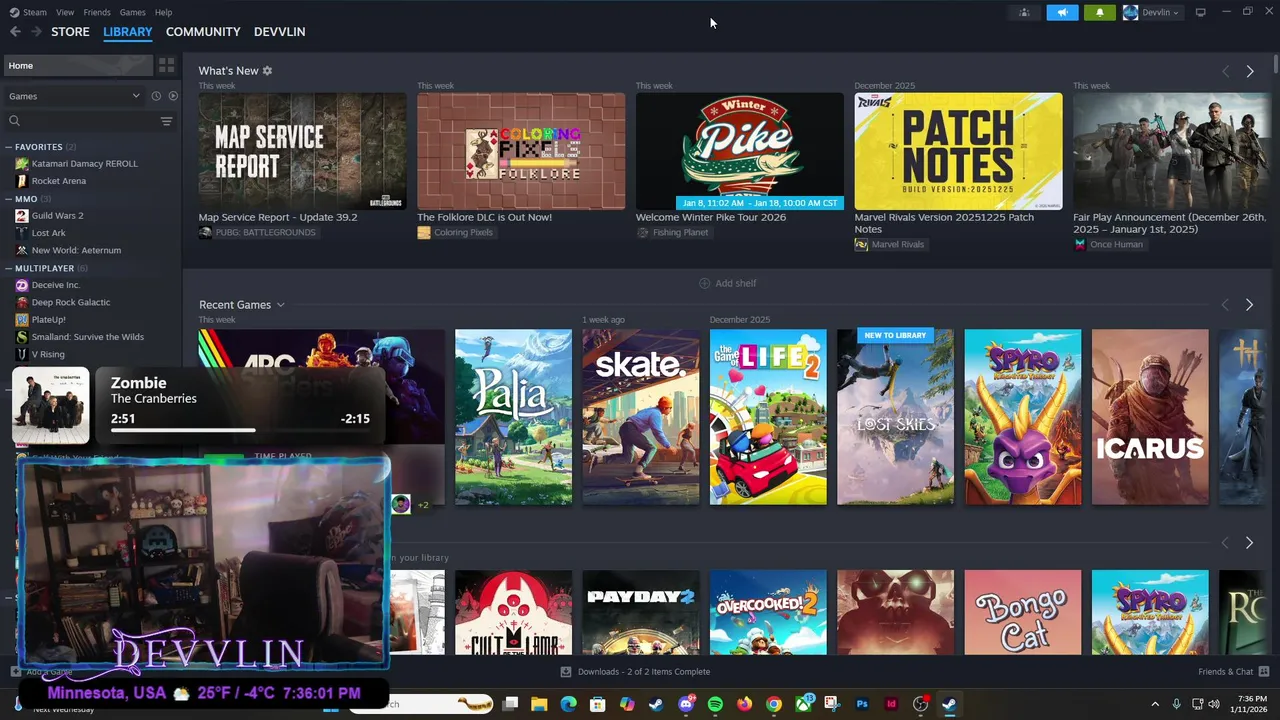The width and height of the screenshot is (1280, 720).
Task: Collapse the MMO category
Action: coord(8,199)
